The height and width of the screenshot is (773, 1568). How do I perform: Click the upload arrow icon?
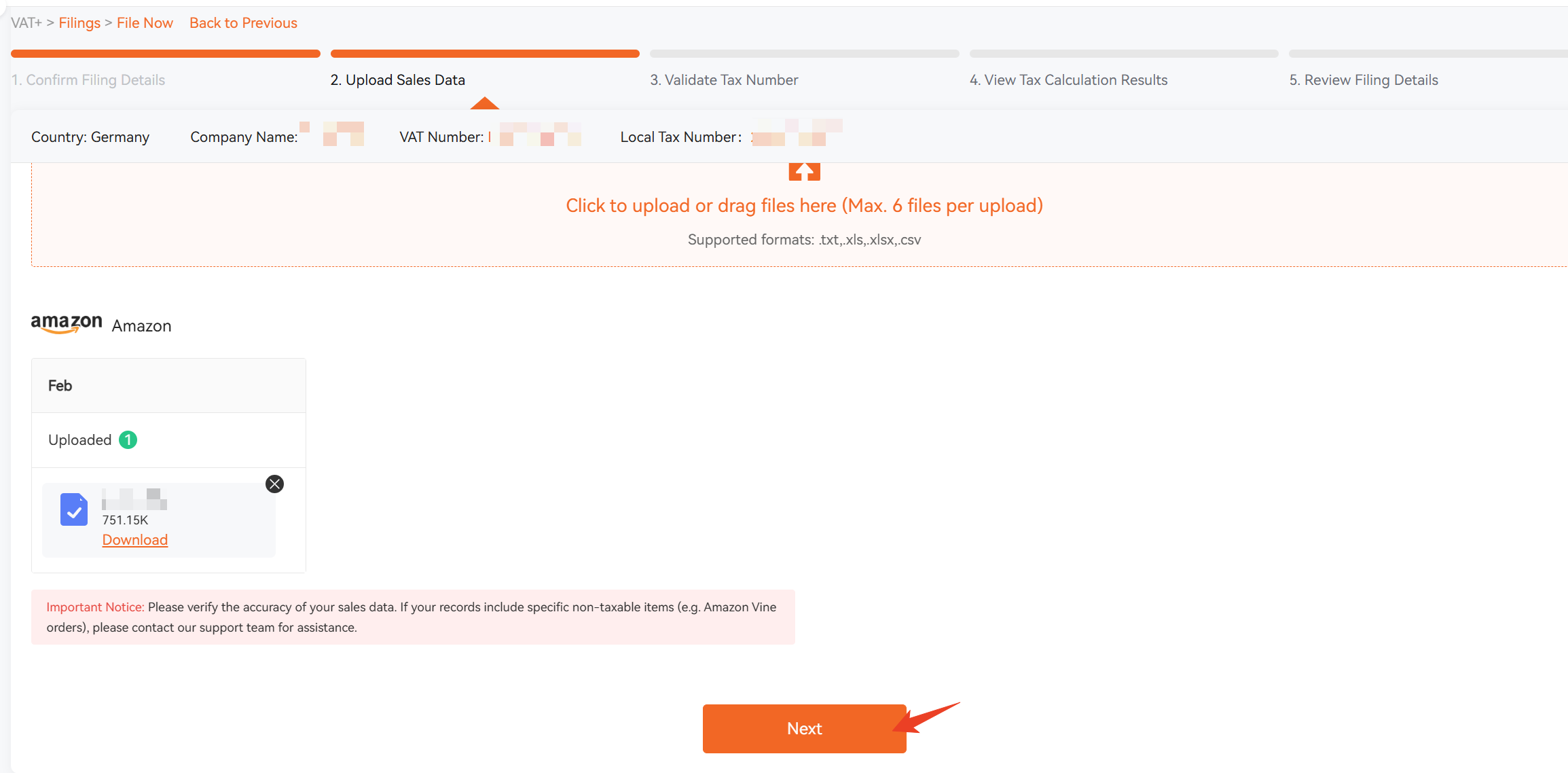click(x=804, y=172)
